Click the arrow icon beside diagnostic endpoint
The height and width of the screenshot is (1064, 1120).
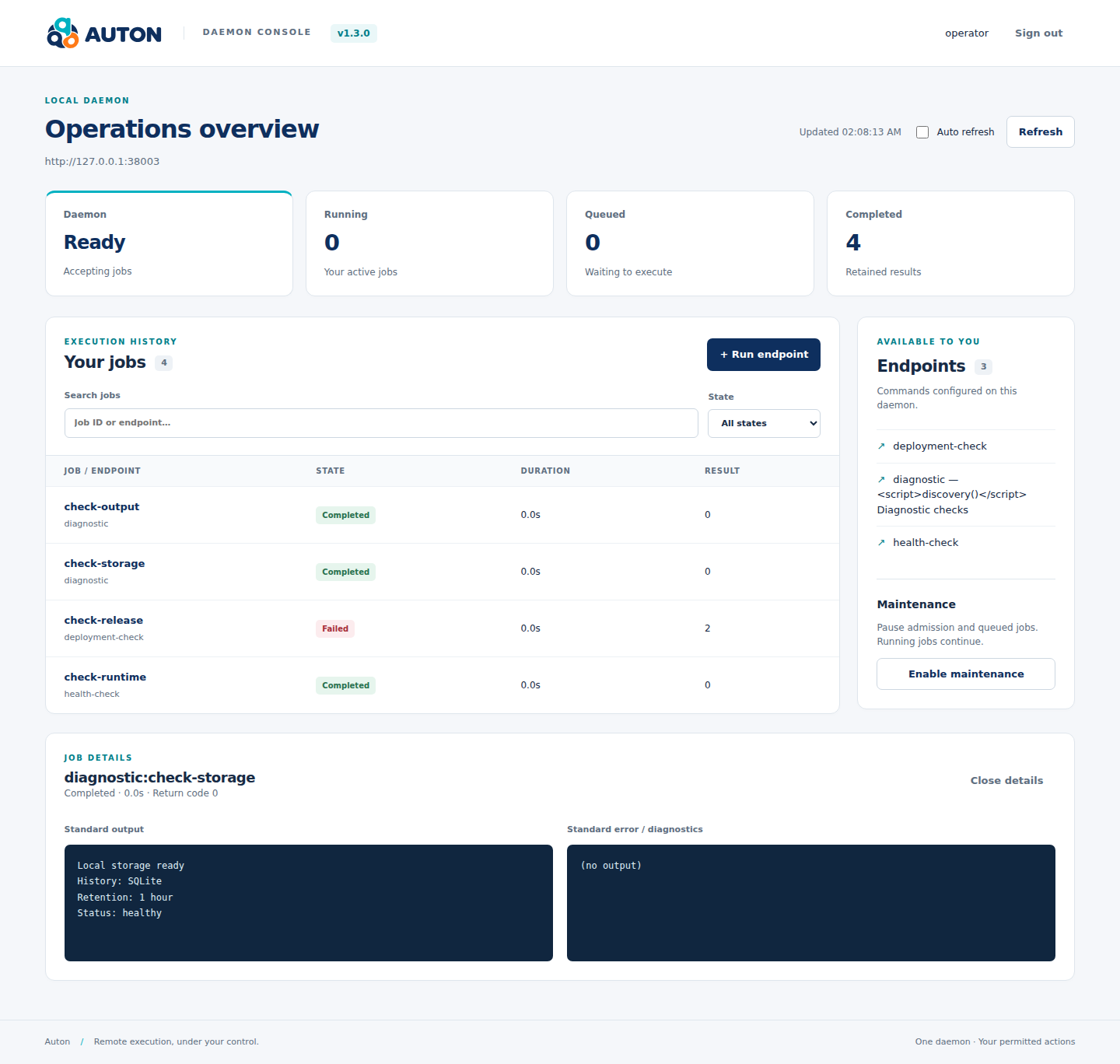[x=881, y=480]
